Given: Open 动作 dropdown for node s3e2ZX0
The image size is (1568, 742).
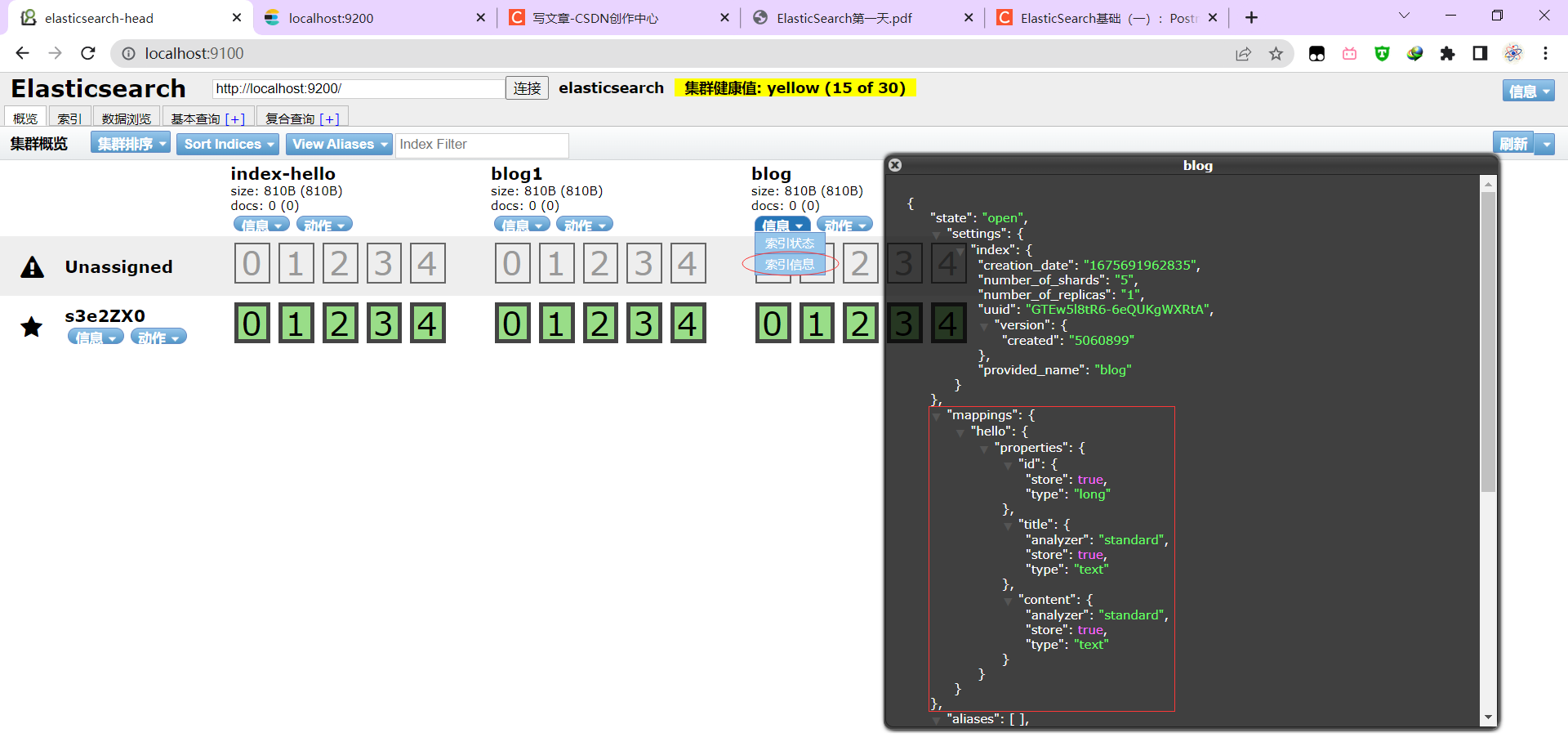Looking at the screenshot, I should pyautogui.click(x=158, y=336).
